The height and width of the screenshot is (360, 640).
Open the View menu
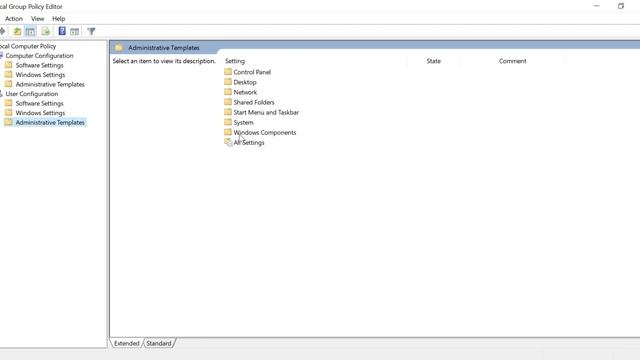pos(37,19)
